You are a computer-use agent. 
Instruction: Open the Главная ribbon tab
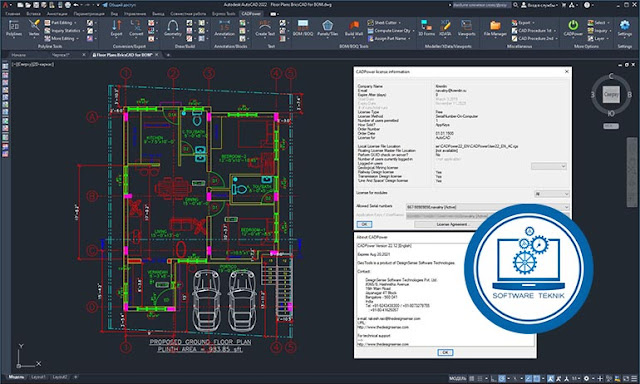[13, 14]
